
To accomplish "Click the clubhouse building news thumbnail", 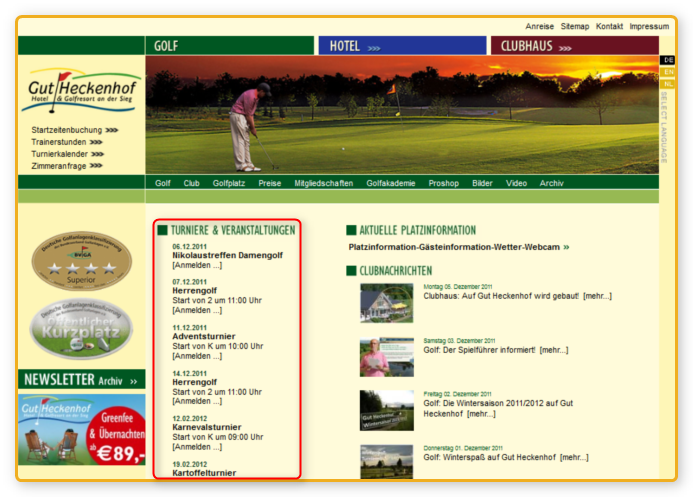I will coord(387,303).
